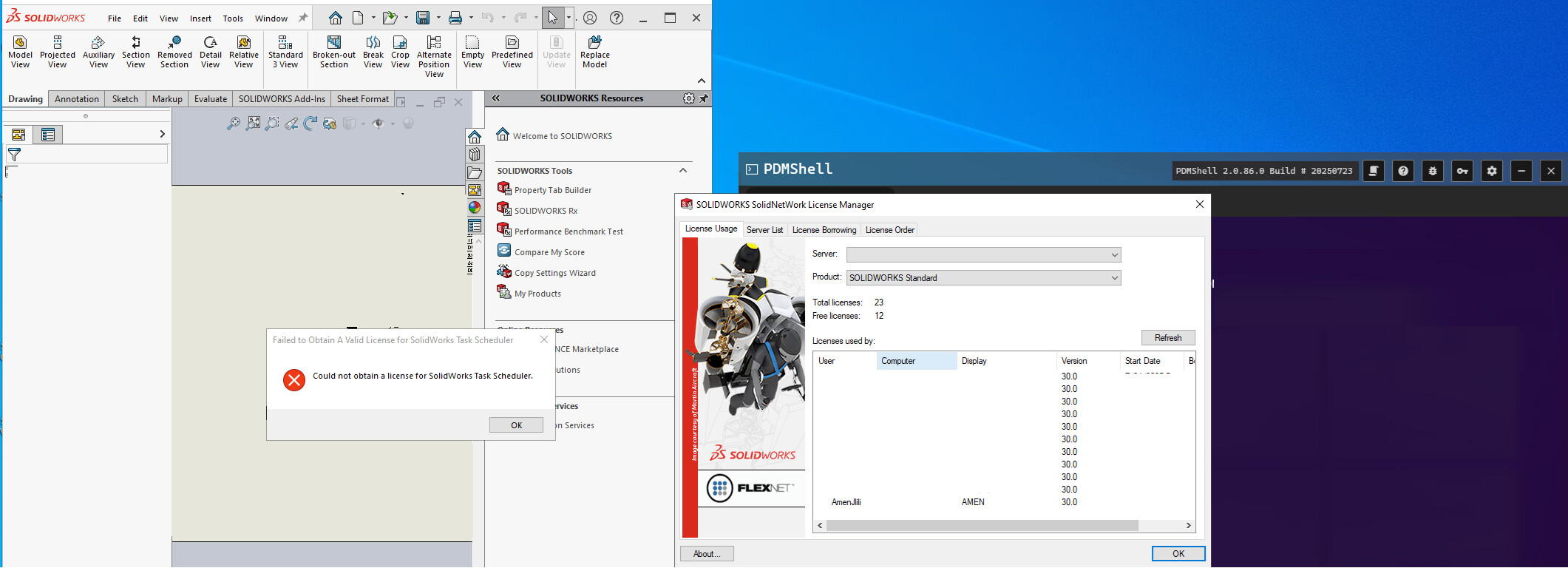
Task: Click the Rotate View icon
Action: click(x=310, y=124)
